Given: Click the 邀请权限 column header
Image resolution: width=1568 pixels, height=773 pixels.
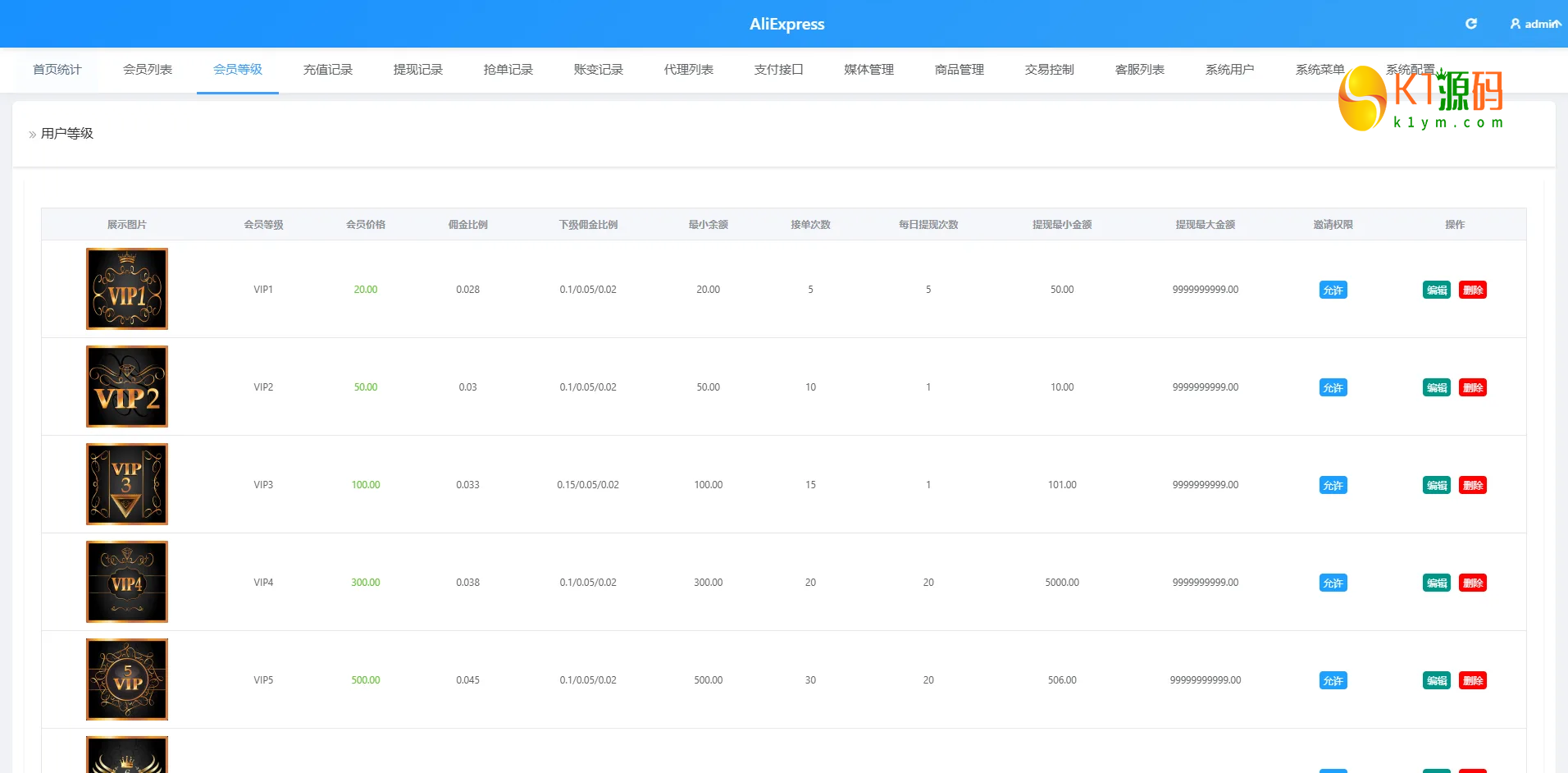Looking at the screenshot, I should [x=1333, y=224].
